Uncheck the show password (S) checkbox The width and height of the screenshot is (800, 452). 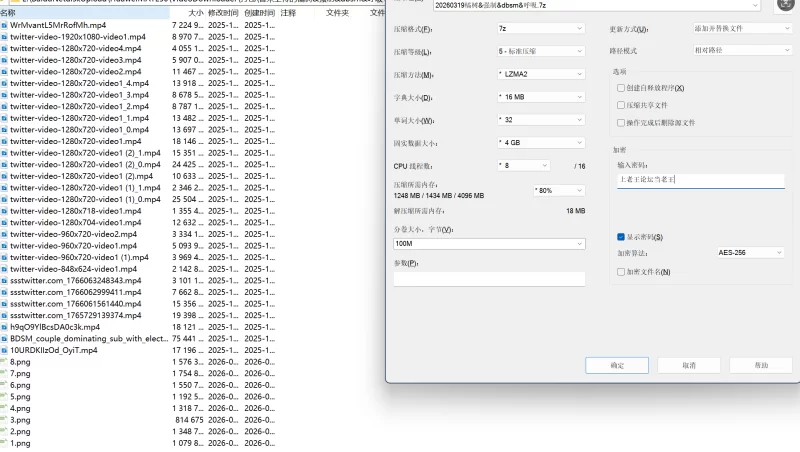pyautogui.click(x=621, y=237)
